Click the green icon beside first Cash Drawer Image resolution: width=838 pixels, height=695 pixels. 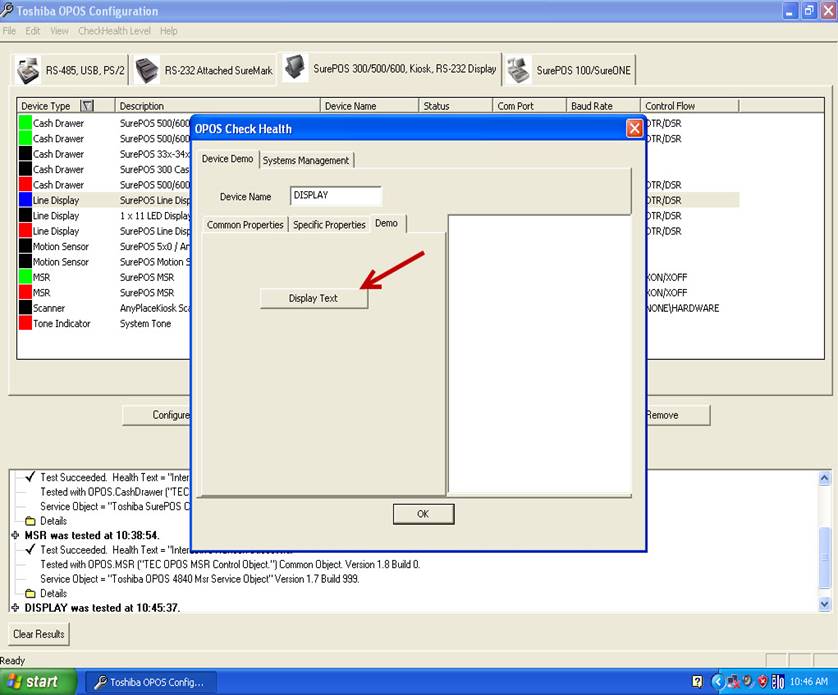click(25, 123)
